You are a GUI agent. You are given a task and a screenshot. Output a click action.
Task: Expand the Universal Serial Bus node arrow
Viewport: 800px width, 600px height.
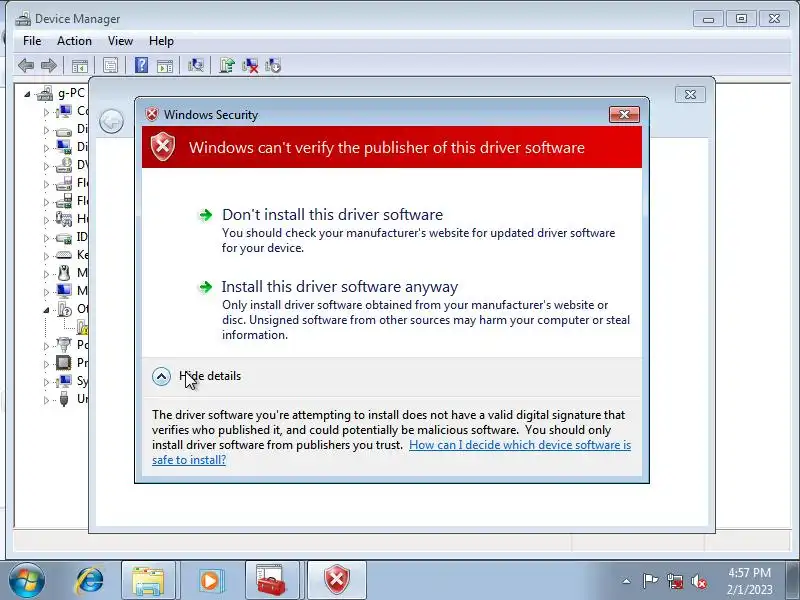point(46,400)
